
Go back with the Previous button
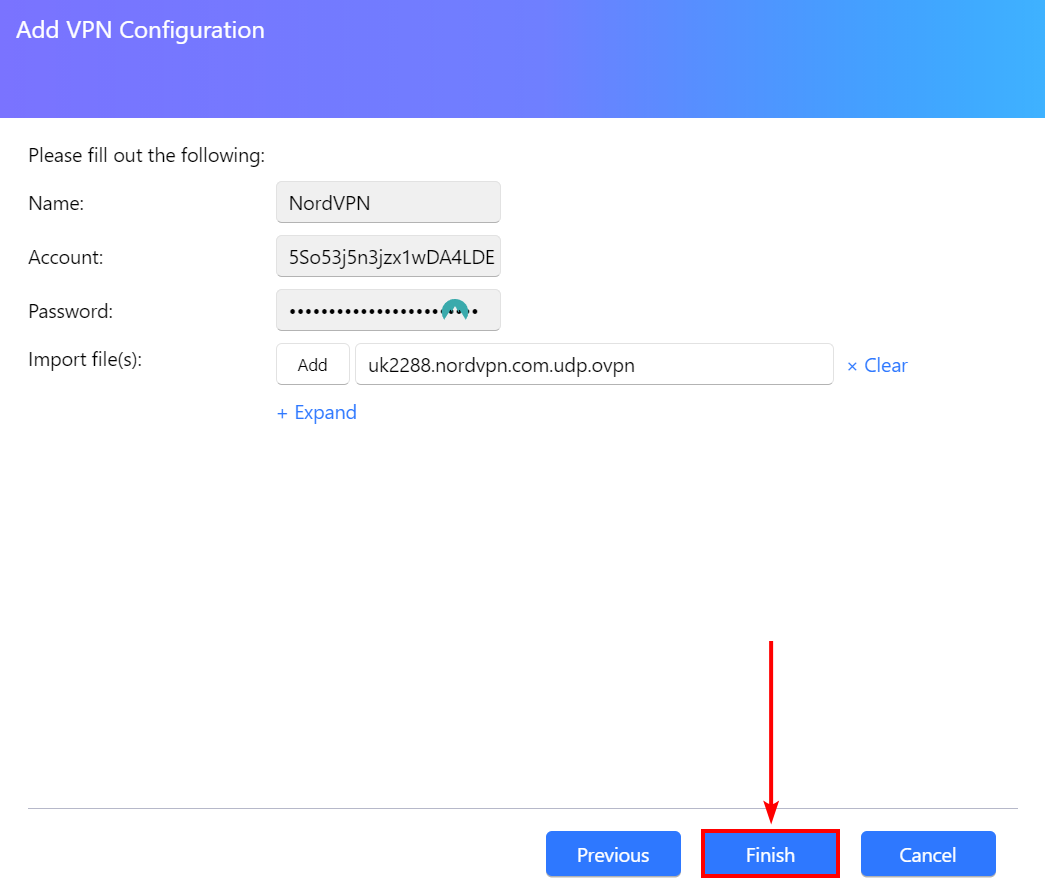click(x=613, y=854)
